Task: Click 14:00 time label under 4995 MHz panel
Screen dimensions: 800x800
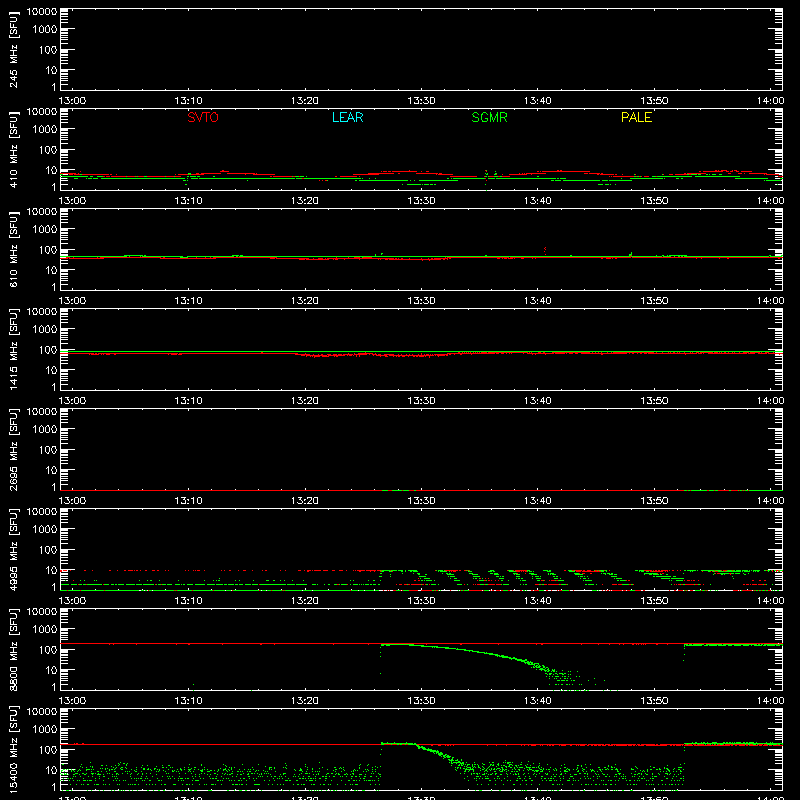Action: [x=770, y=601]
